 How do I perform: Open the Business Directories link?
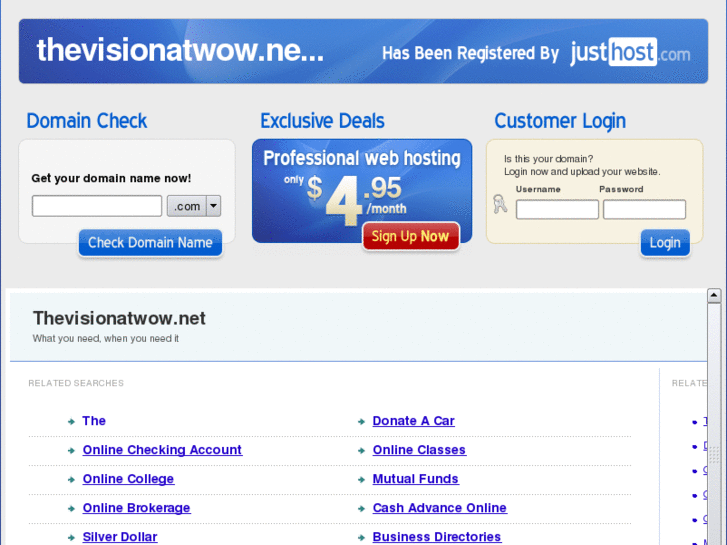click(437, 537)
